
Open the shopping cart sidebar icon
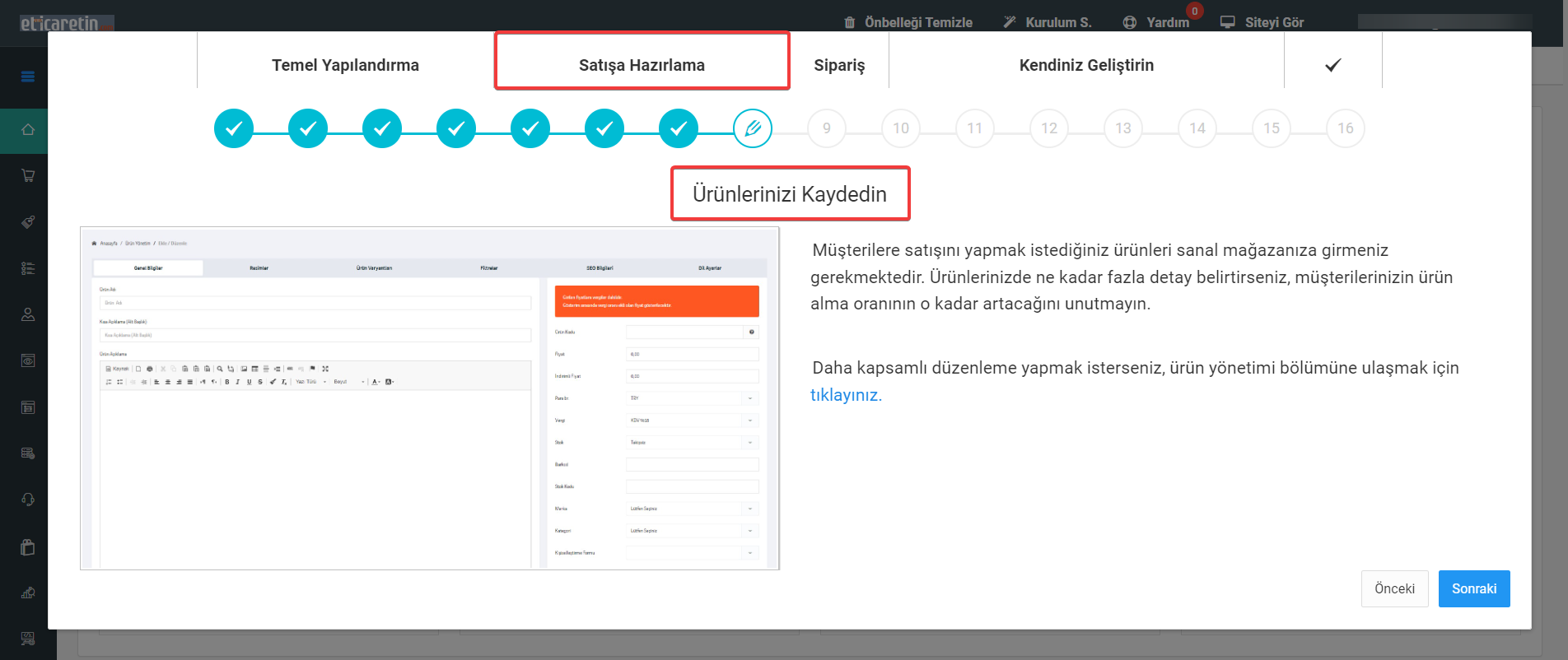28,175
